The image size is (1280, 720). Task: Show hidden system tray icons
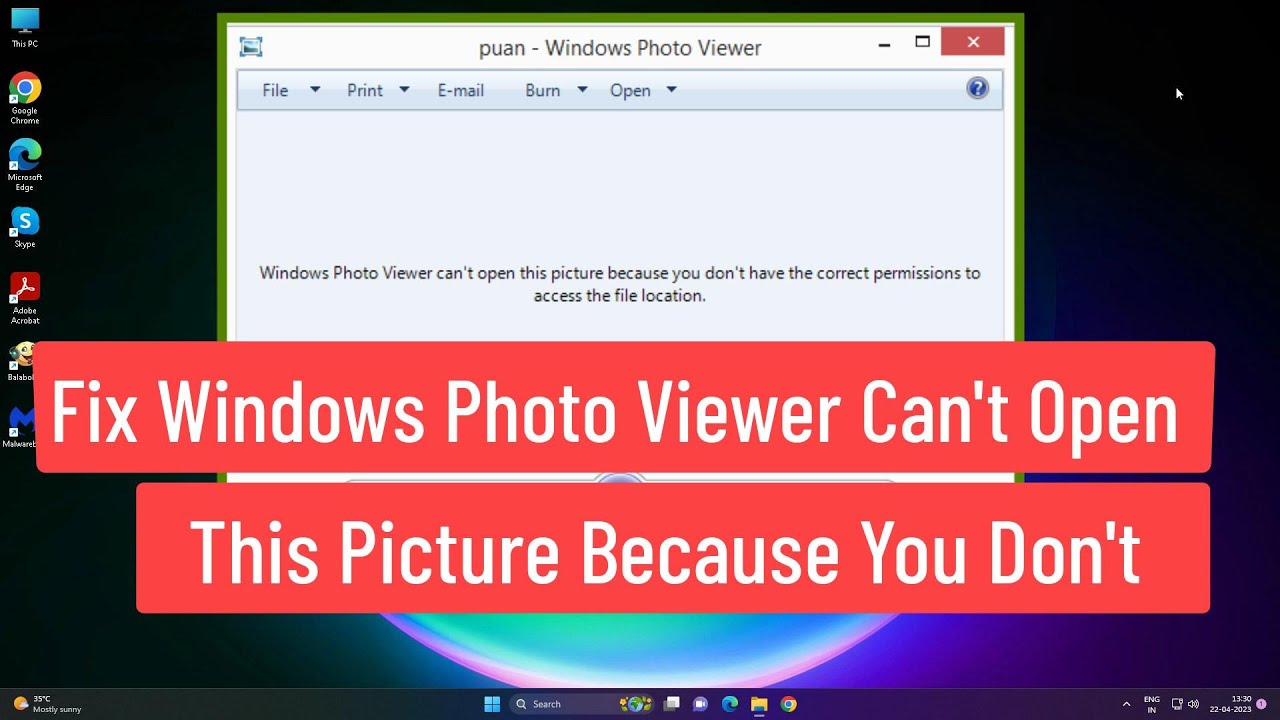(1127, 704)
